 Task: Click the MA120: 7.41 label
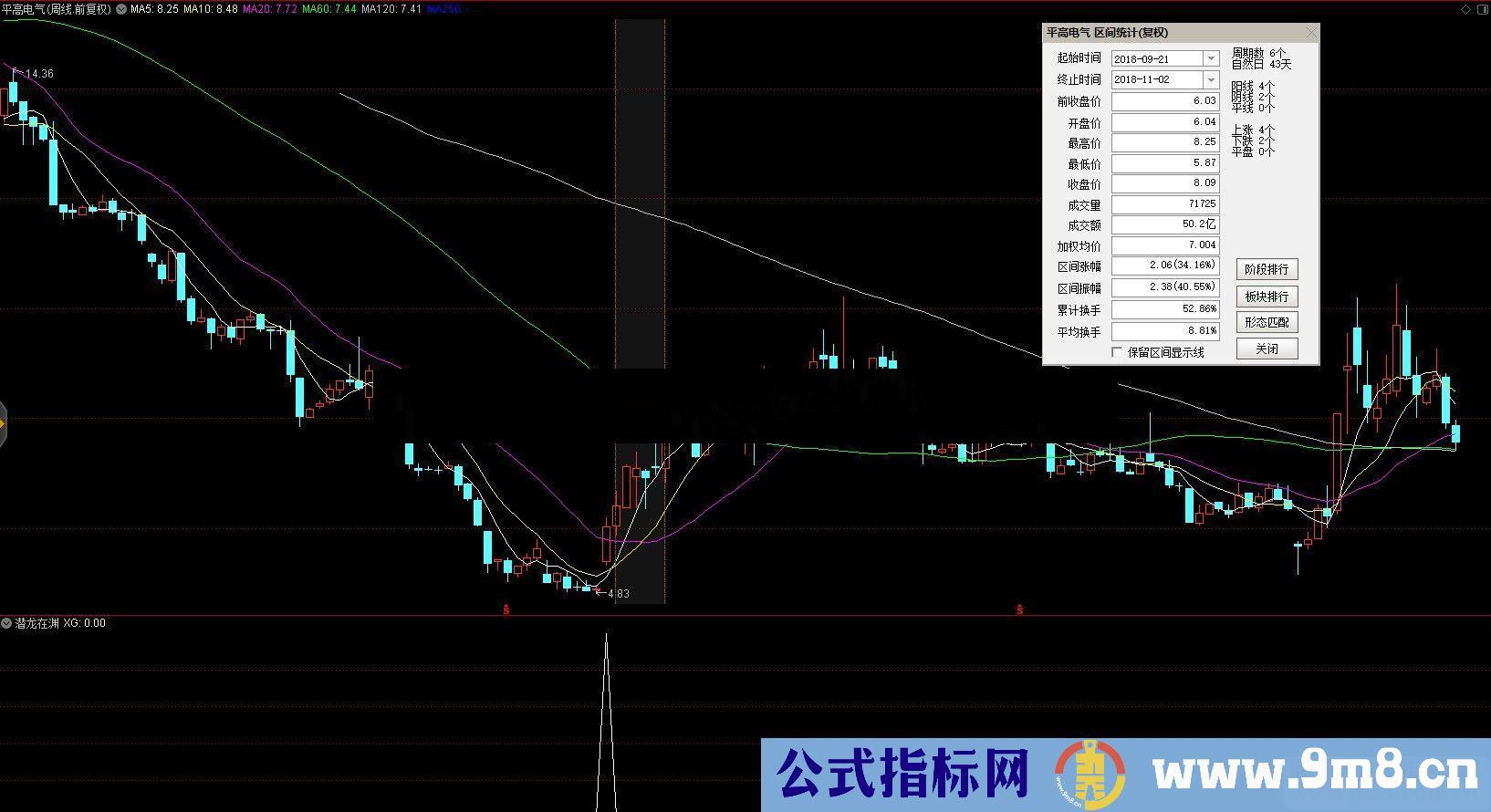coord(391,9)
